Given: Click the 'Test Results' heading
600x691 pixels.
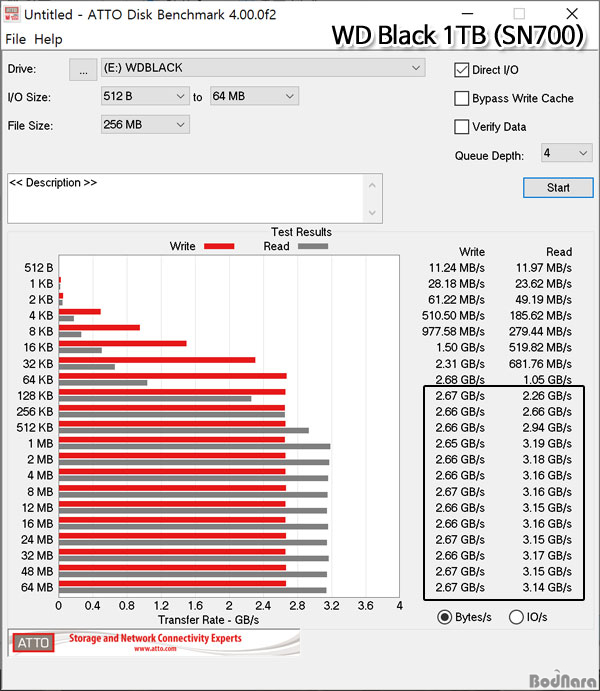Looking at the screenshot, I should [x=301, y=232].
